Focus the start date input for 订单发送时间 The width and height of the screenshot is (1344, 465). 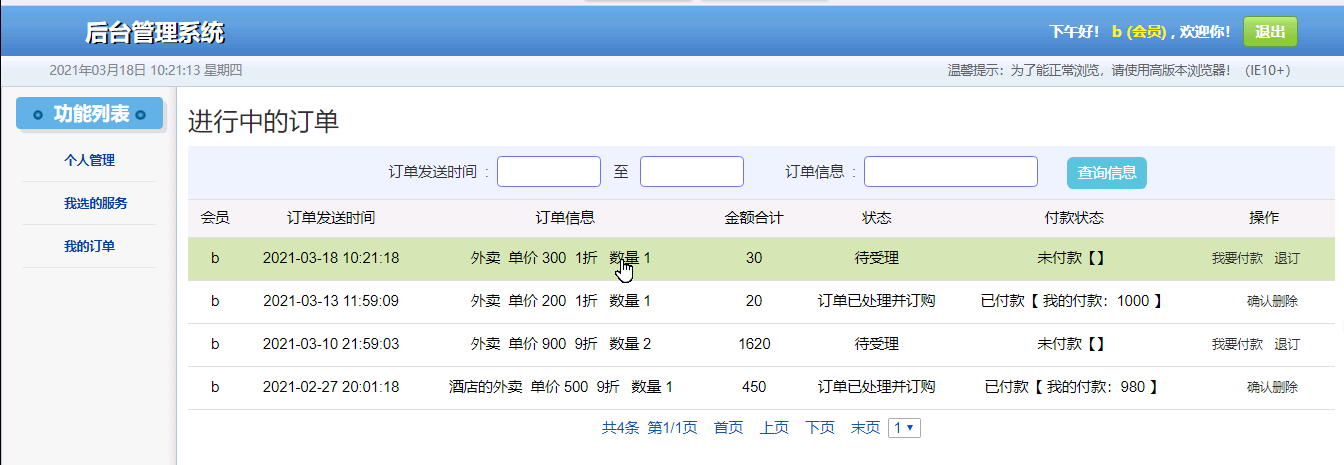pyautogui.click(x=549, y=172)
